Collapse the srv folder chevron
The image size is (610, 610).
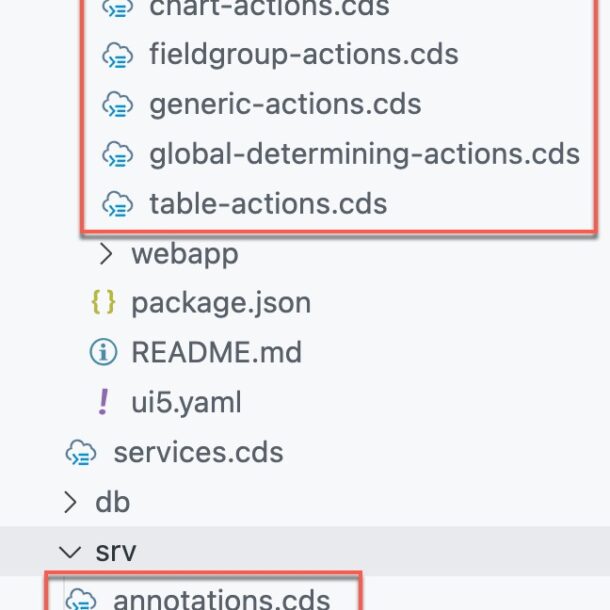coord(70,552)
